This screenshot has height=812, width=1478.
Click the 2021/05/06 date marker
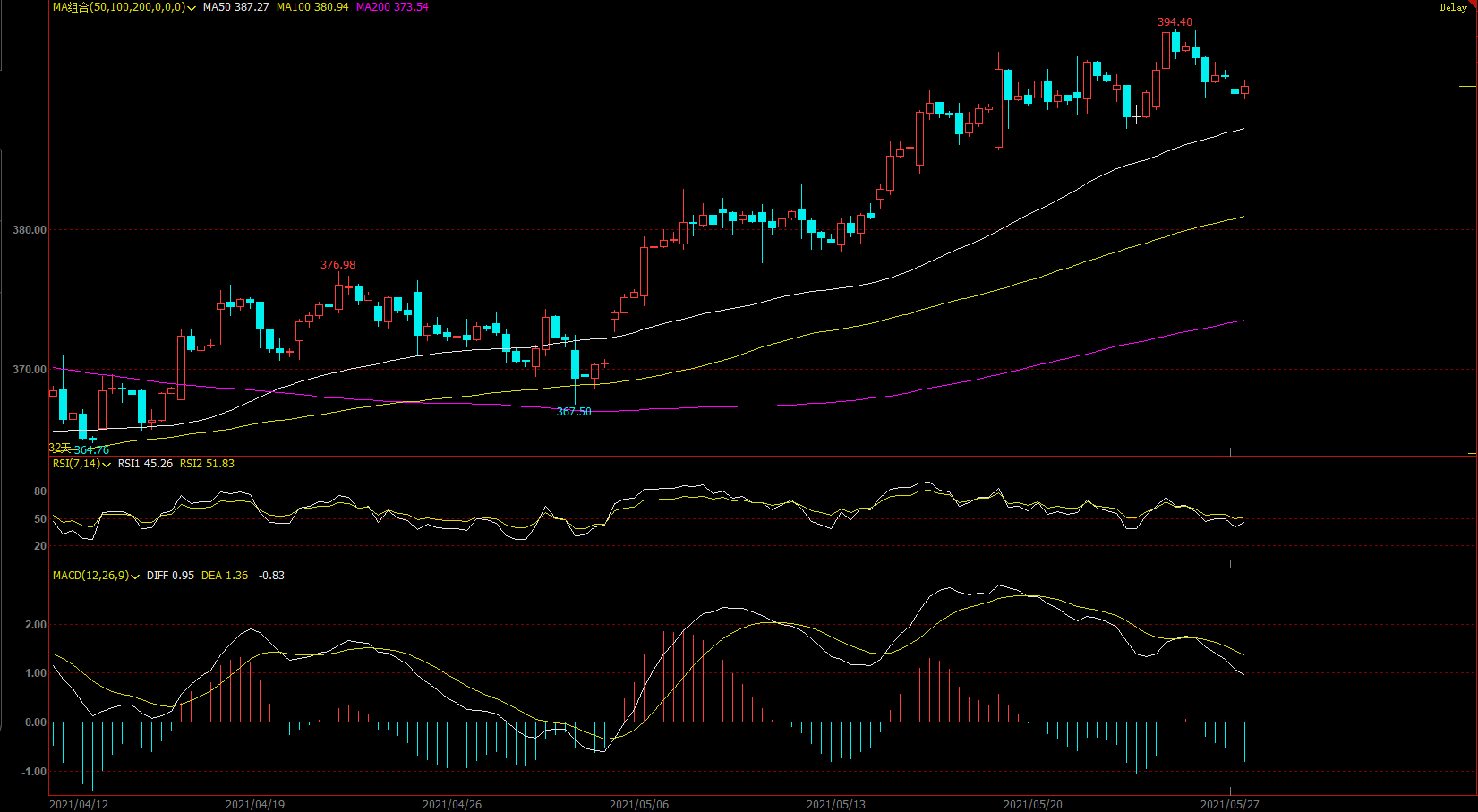[x=639, y=805]
